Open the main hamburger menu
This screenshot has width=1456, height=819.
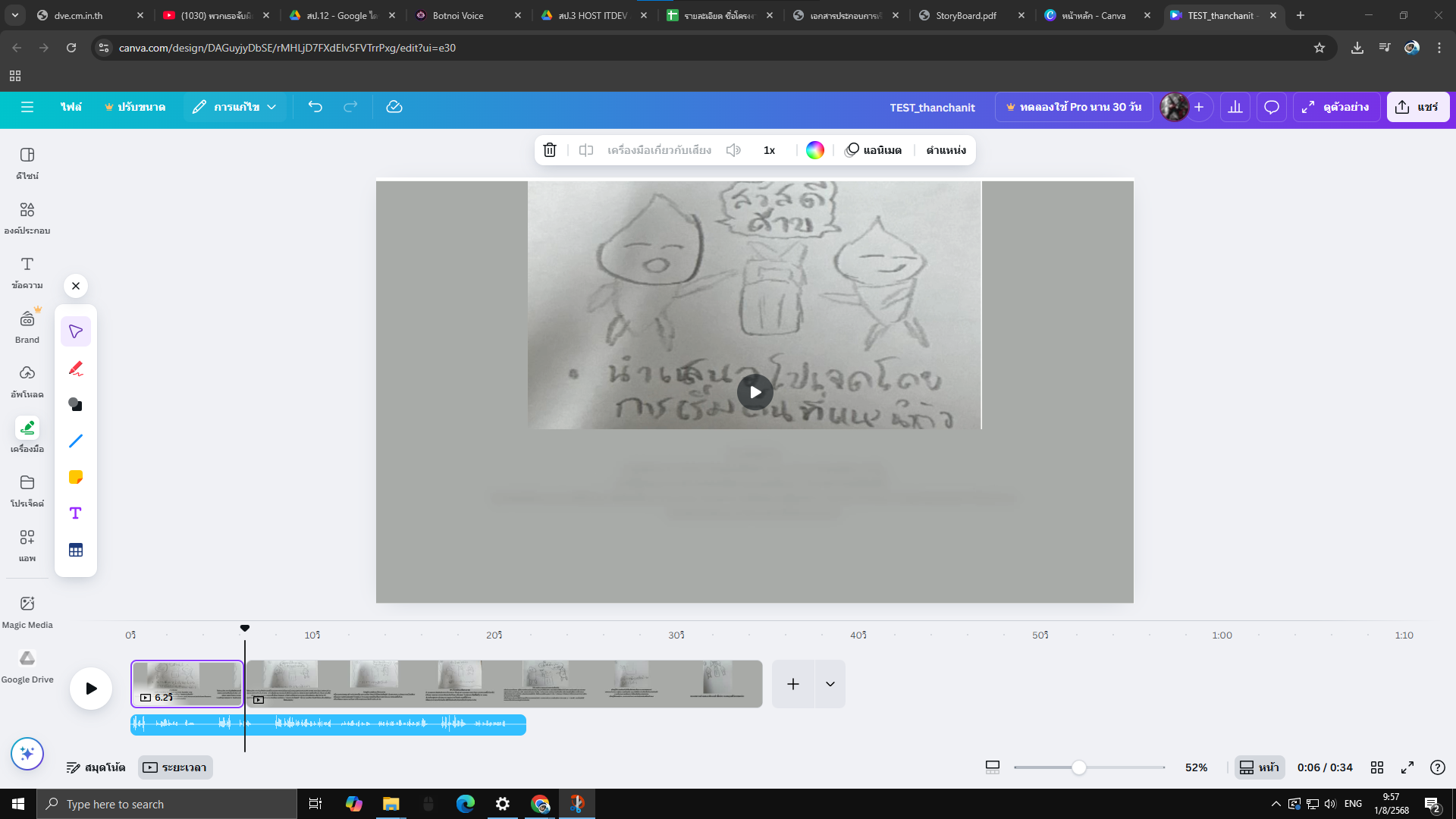point(27,107)
